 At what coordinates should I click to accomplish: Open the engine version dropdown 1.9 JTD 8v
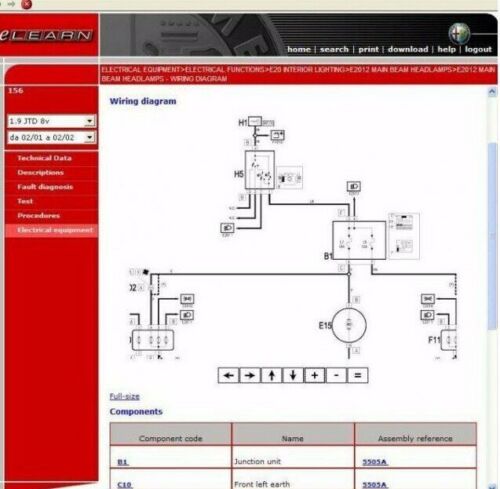coord(52,121)
